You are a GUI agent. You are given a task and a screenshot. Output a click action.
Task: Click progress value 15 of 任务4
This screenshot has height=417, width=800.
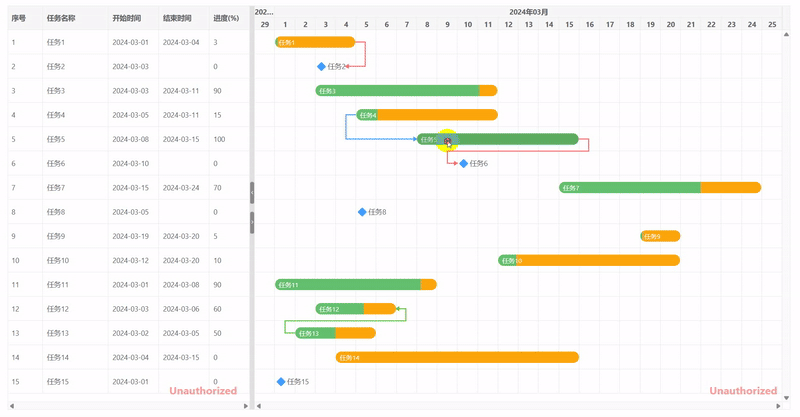(x=217, y=115)
